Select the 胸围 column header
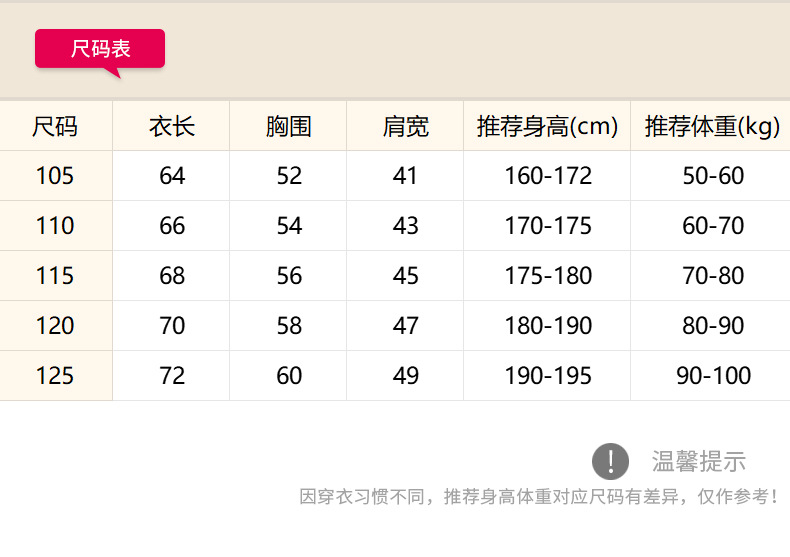Viewport: 790px width, 557px height. point(289,127)
